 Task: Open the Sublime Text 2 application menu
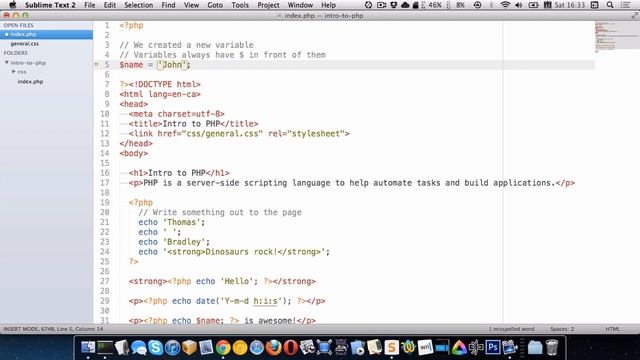[50, 5]
